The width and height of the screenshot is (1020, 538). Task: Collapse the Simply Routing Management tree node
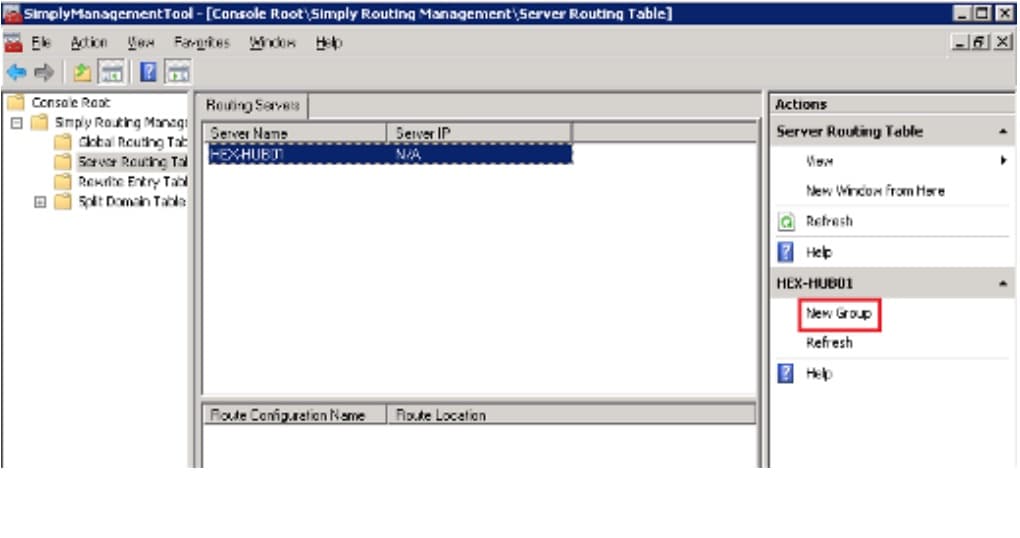point(16,123)
